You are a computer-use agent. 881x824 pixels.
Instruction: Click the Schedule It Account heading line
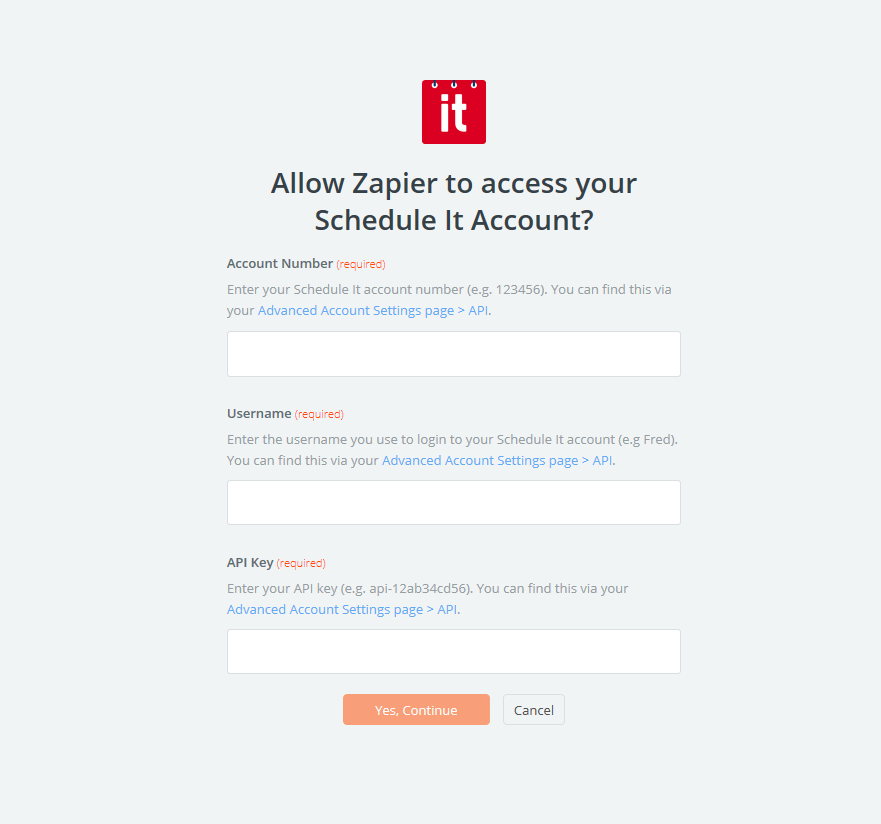tap(454, 220)
